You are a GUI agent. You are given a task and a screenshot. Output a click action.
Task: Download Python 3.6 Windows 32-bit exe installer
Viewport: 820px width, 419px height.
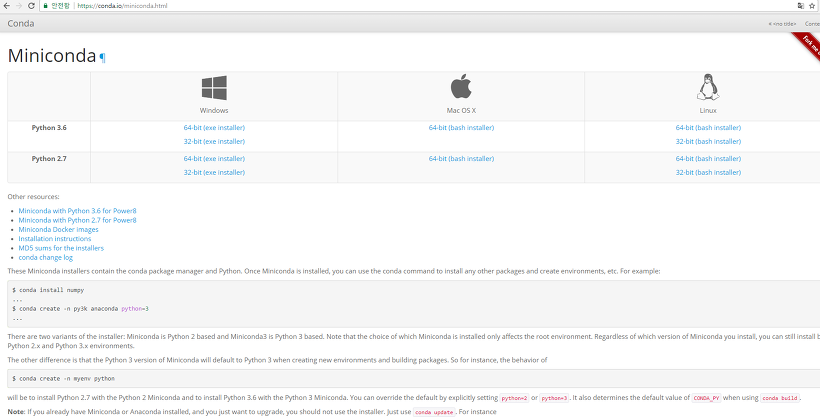[x=214, y=141]
